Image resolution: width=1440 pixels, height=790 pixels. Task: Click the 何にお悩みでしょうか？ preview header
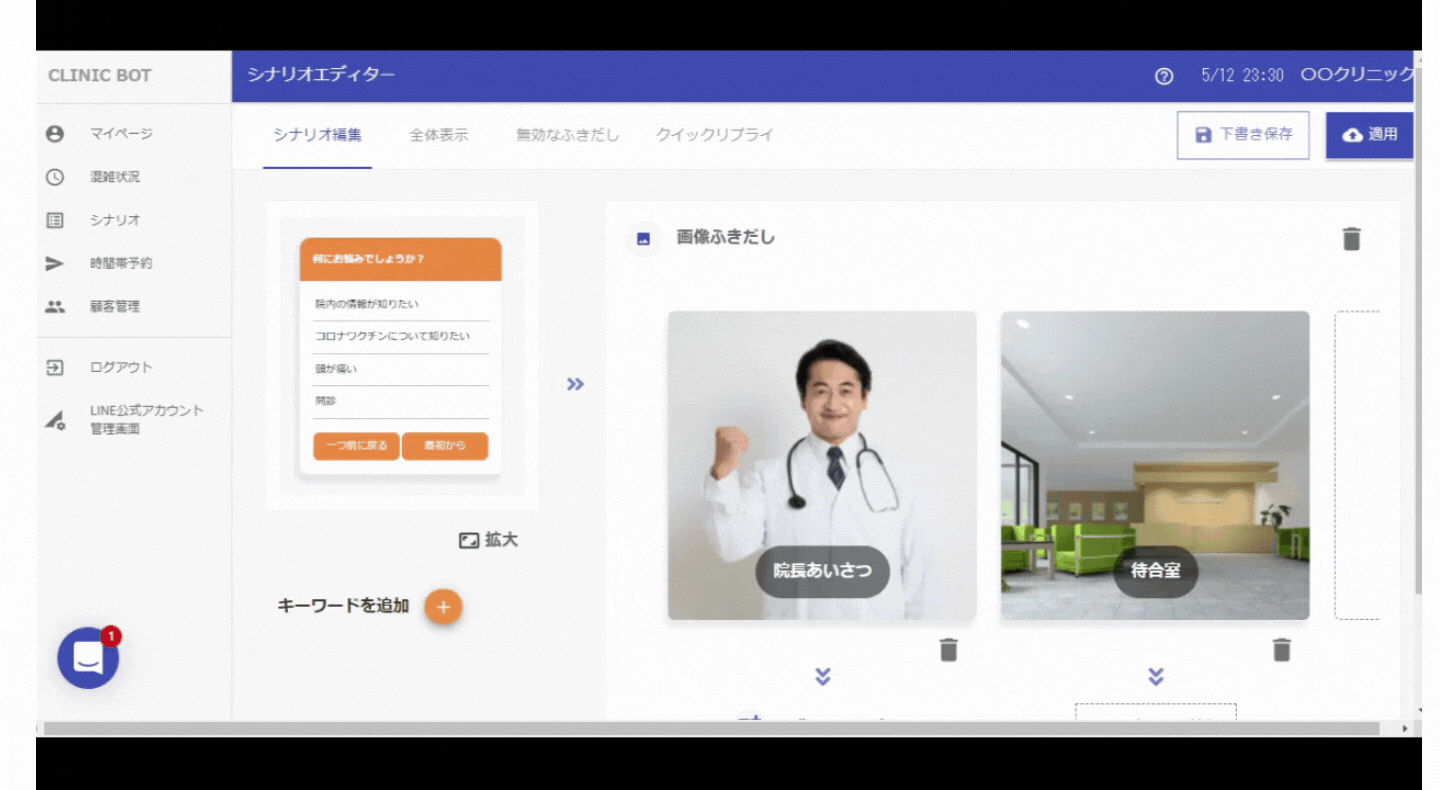click(400, 259)
